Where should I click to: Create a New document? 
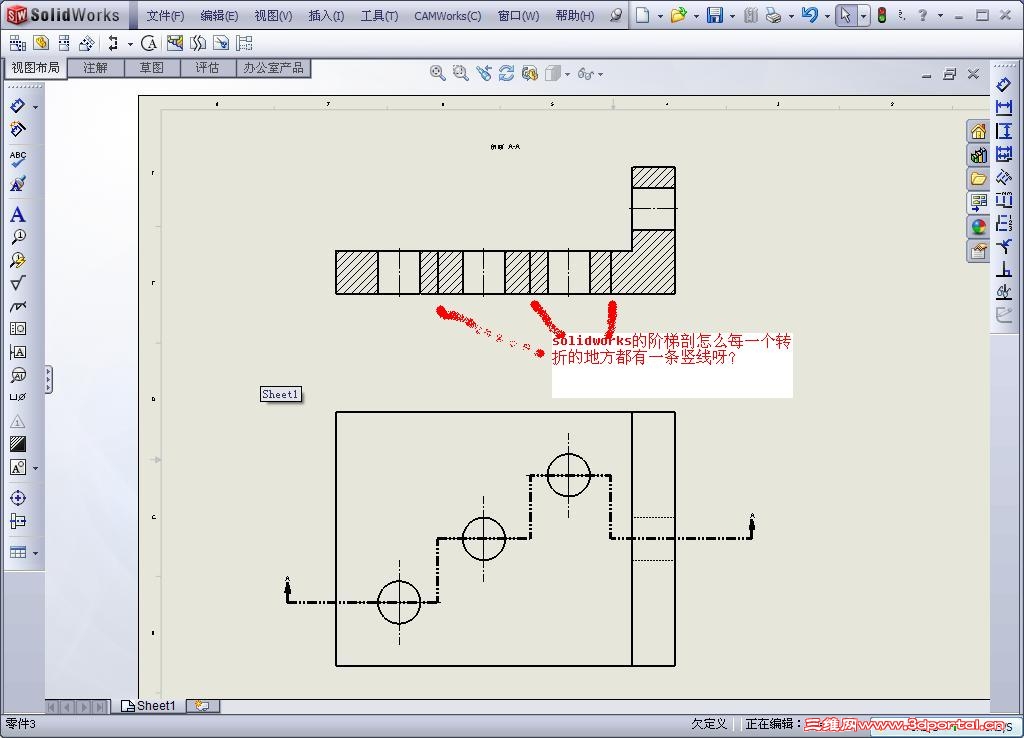(x=643, y=15)
